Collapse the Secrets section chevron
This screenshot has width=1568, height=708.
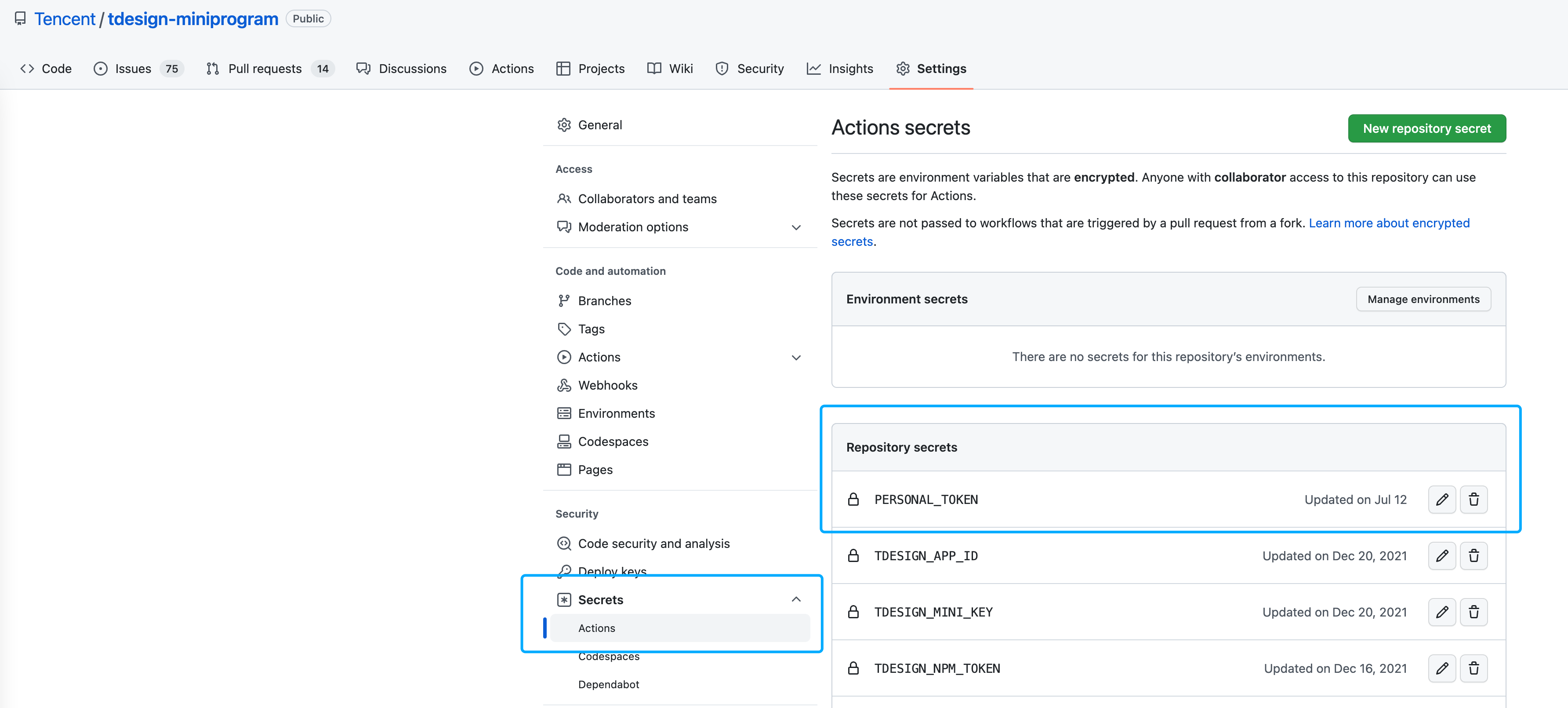[795, 599]
